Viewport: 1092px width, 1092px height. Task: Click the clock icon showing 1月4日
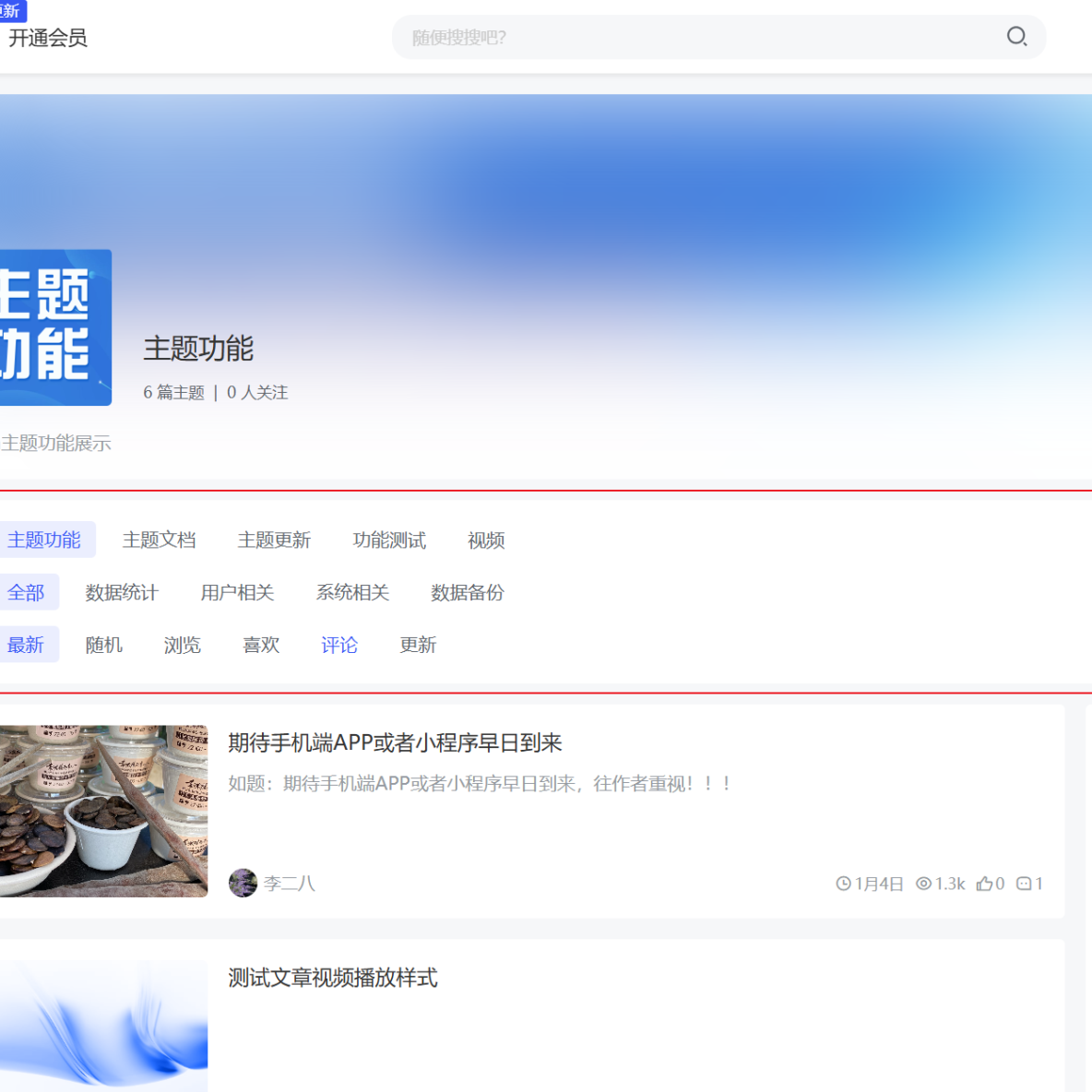(843, 883)
